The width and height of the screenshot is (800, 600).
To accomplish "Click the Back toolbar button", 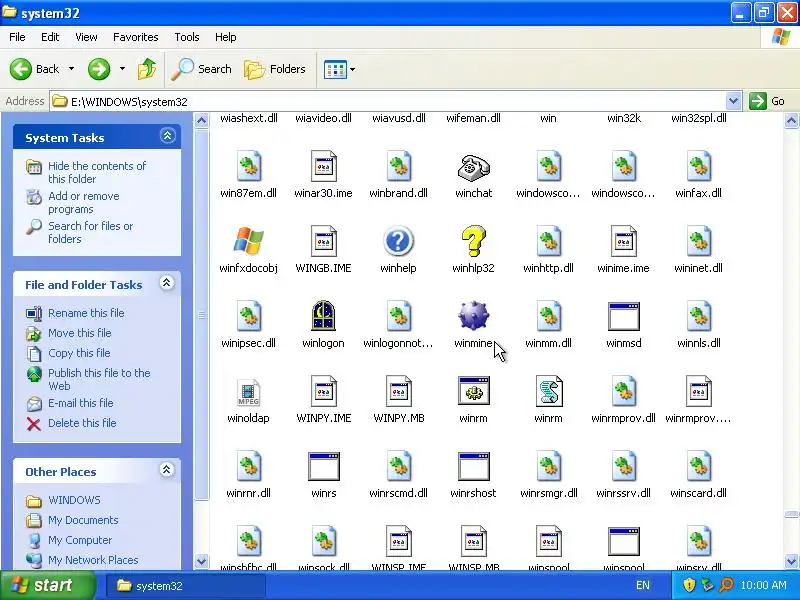I will click(35, 69).
